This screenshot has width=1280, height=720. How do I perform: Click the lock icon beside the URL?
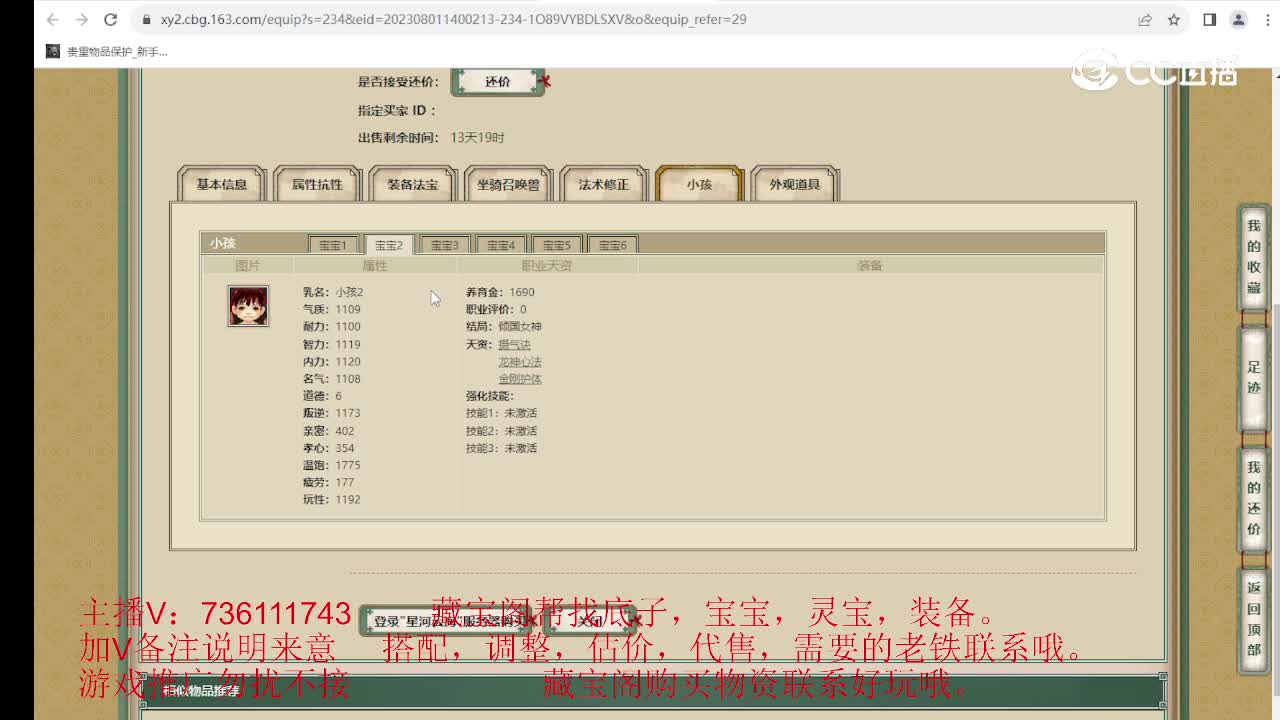click(x=146, y=19)
